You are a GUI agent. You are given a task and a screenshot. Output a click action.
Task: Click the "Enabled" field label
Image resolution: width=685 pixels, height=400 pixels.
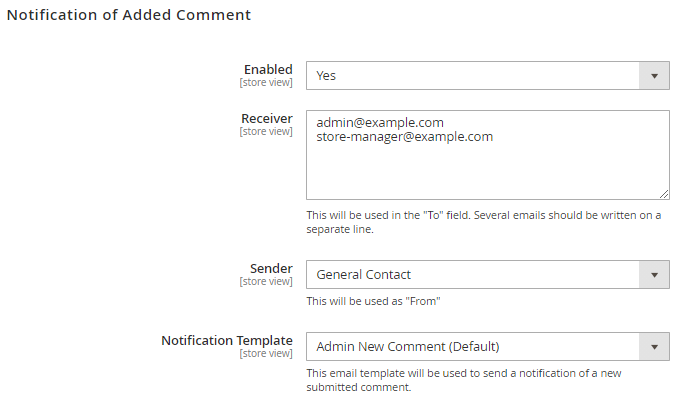(x=268, y=69)
